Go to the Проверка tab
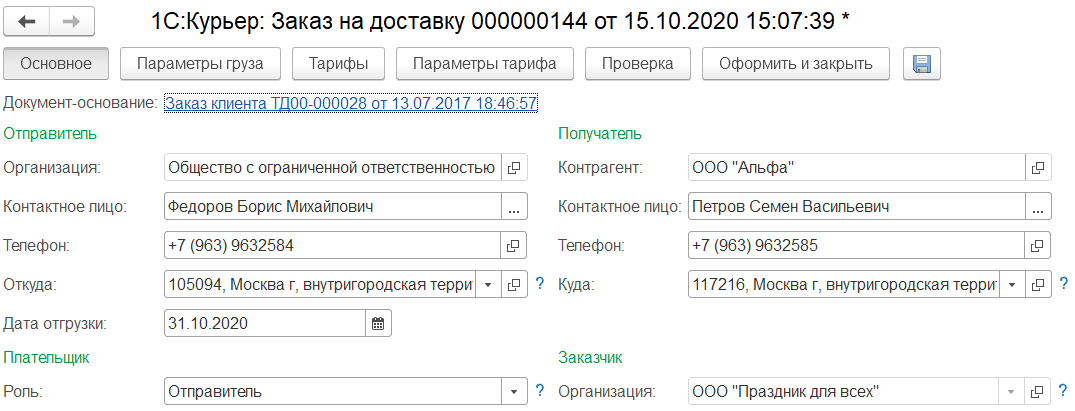Image resolution: width=1075 pixels, height=411 pixels. 637,64
